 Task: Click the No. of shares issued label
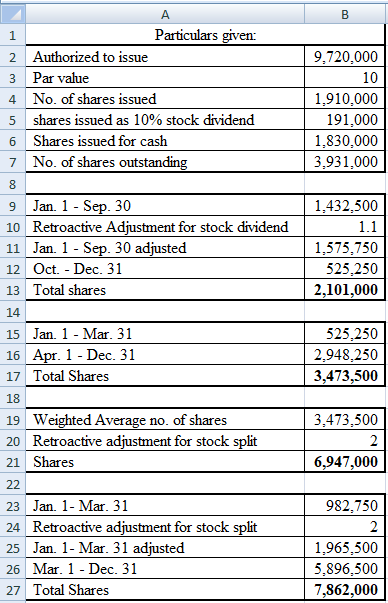pyautogui.click(x=95, y=99)
